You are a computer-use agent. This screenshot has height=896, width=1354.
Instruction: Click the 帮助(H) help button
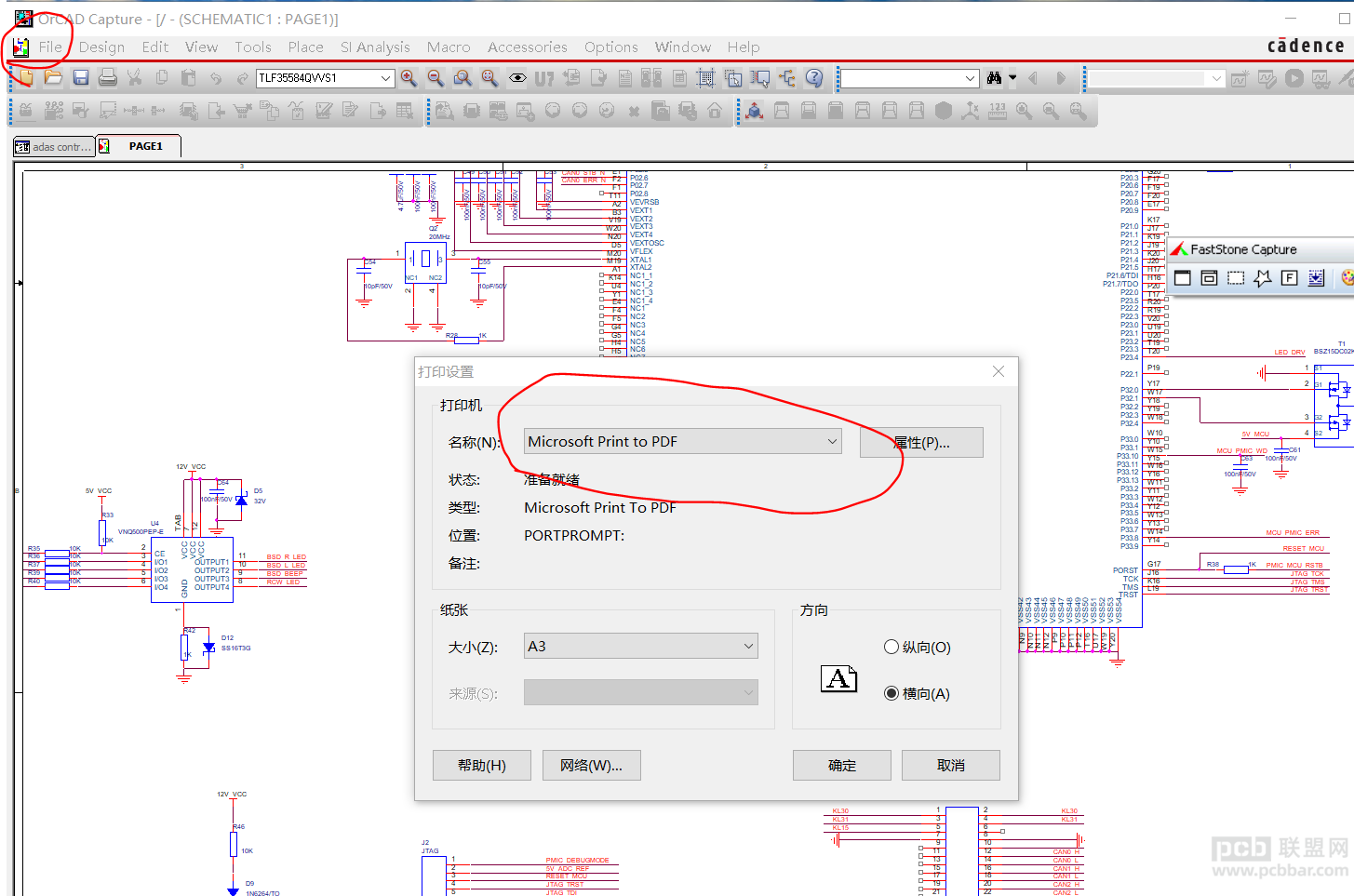coord(482,765)
